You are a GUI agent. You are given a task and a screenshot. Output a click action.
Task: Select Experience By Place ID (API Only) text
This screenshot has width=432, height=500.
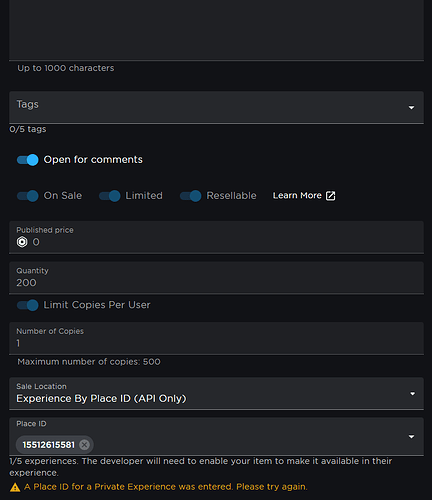pyautogui.click(x=101, y=399)
